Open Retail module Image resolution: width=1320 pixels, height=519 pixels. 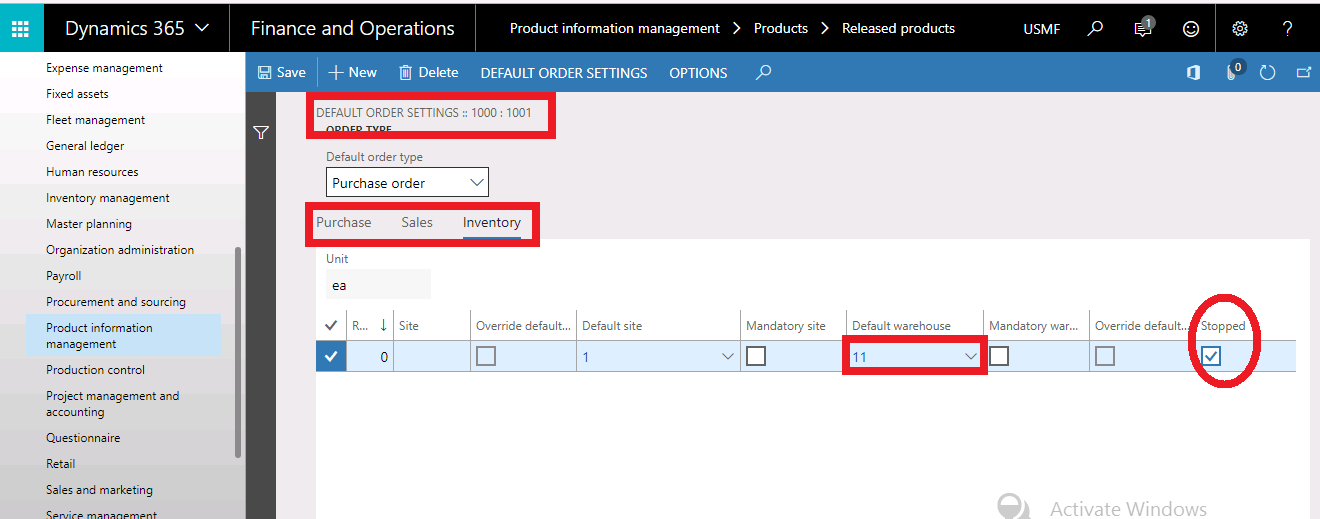click(x=60, y=464)
